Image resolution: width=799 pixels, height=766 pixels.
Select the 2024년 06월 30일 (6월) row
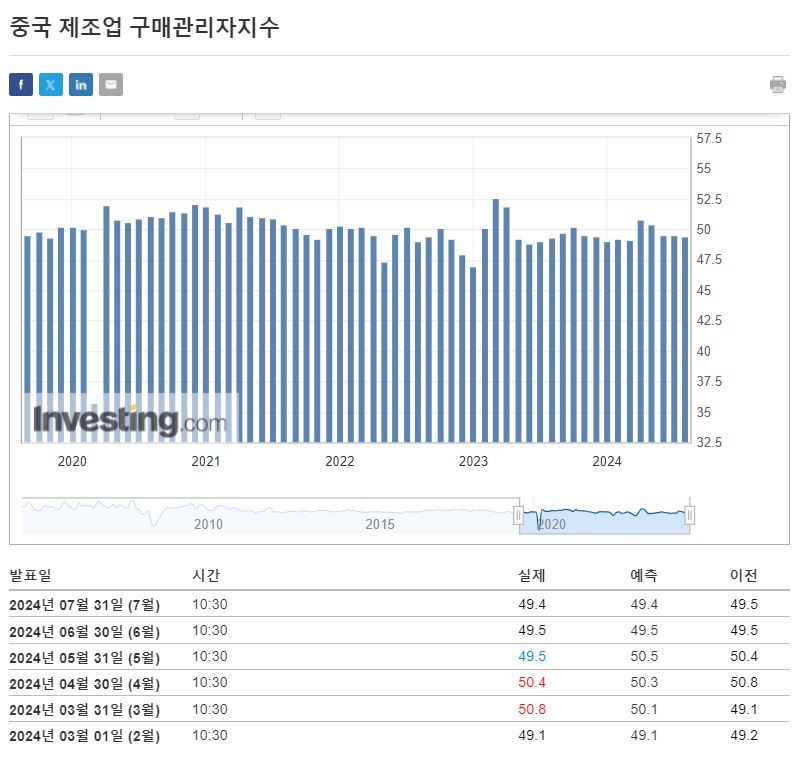click(85, 631)
